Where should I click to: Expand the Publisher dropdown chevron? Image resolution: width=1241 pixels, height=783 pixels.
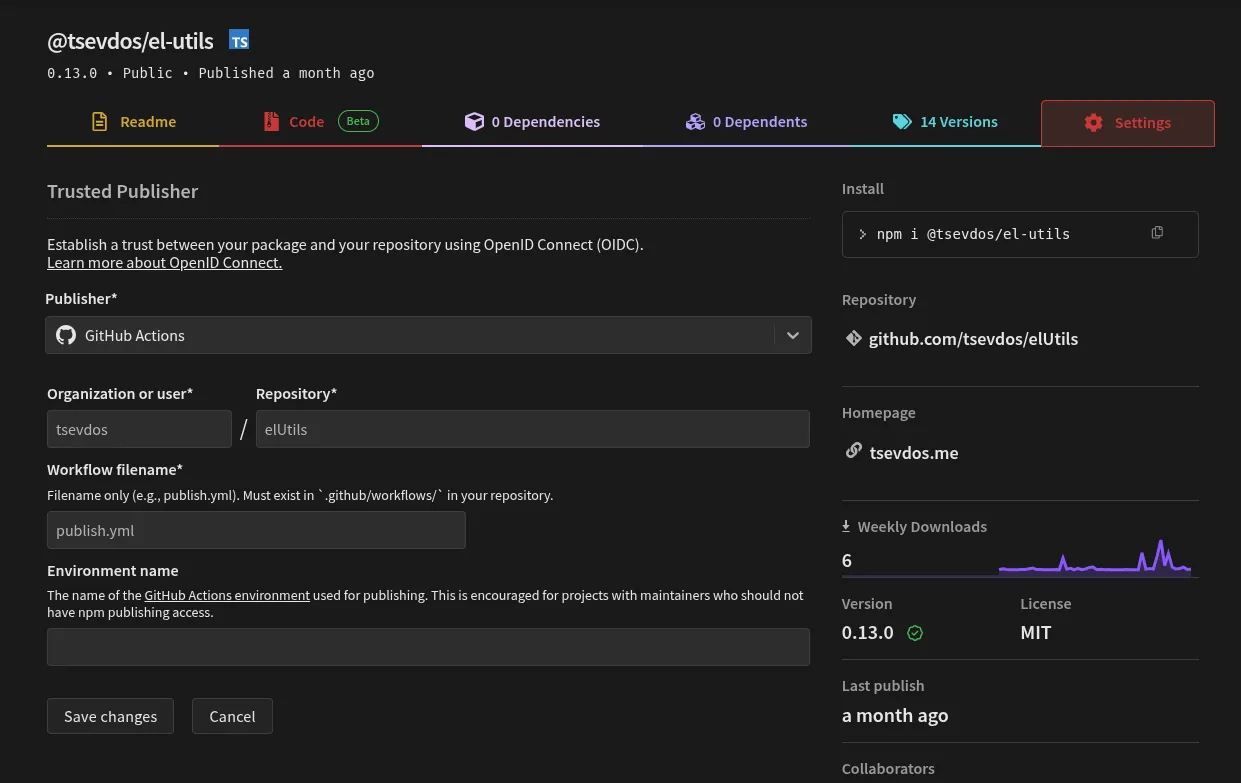[x=793, y=335]
